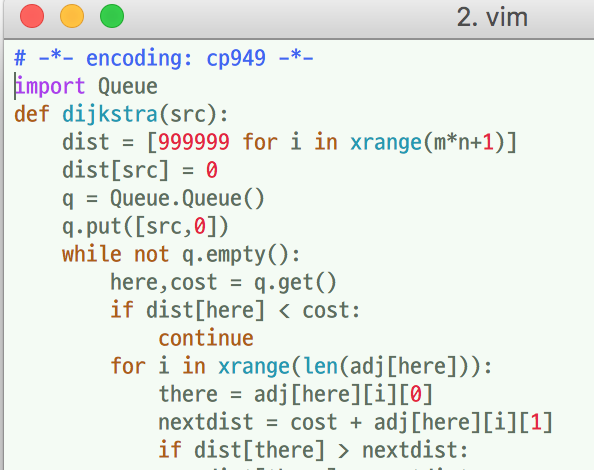Click the 'there = adj[here][i][0]' line
The width and height of the screenshot is (594, 470).
click(295, 394)
